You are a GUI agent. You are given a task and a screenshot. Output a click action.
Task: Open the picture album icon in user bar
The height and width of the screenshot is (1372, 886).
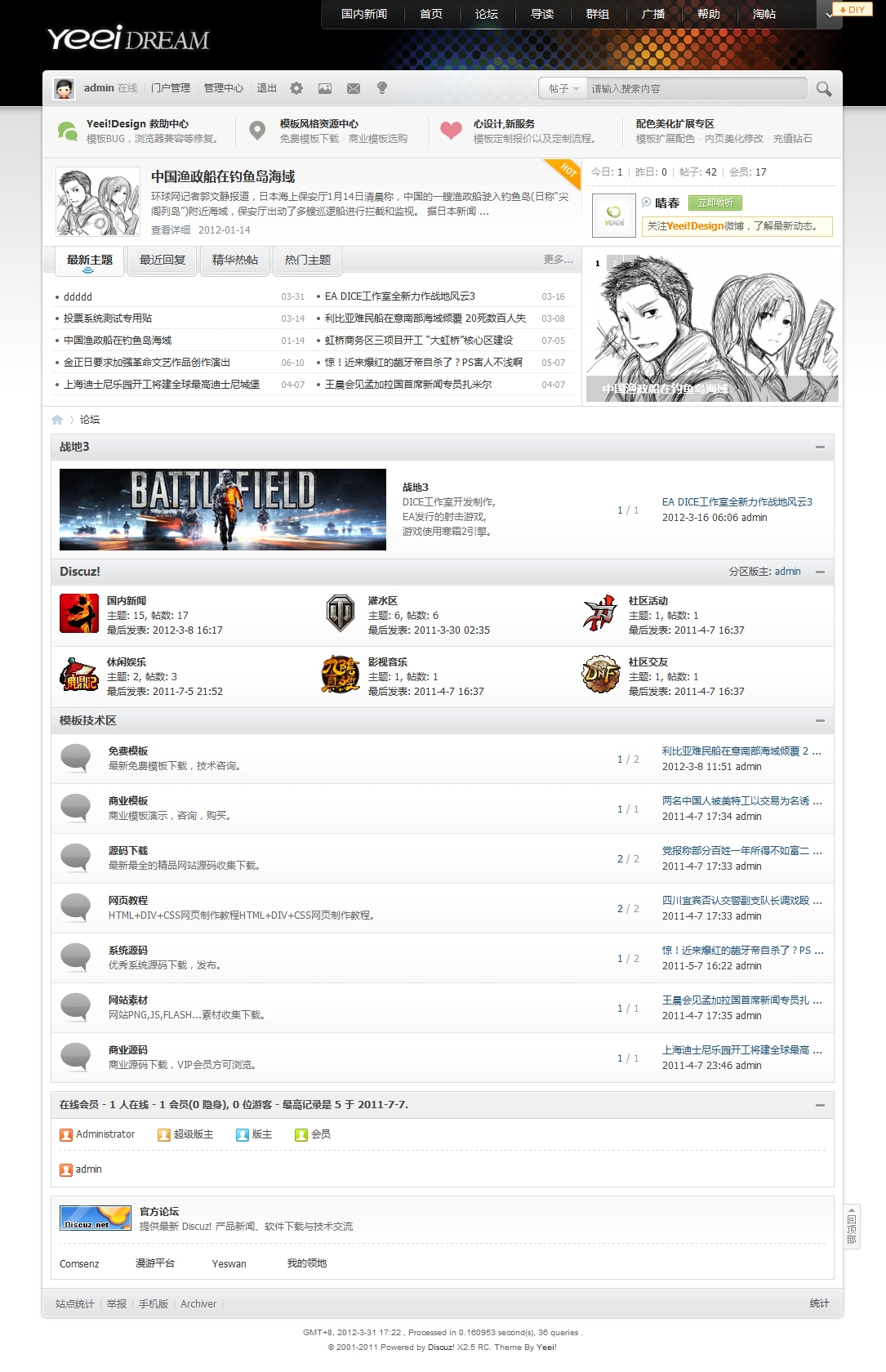pos(325,88)
